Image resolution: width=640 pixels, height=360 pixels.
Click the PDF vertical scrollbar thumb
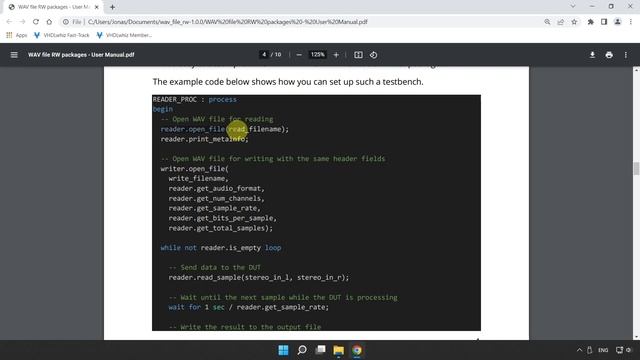[x=636, y=168]
